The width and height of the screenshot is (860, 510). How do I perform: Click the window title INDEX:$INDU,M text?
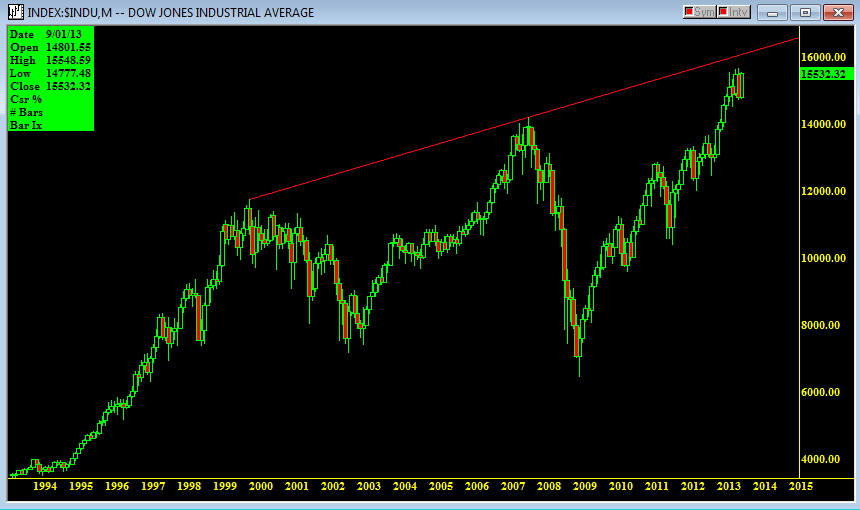click(x=70, y=12)
